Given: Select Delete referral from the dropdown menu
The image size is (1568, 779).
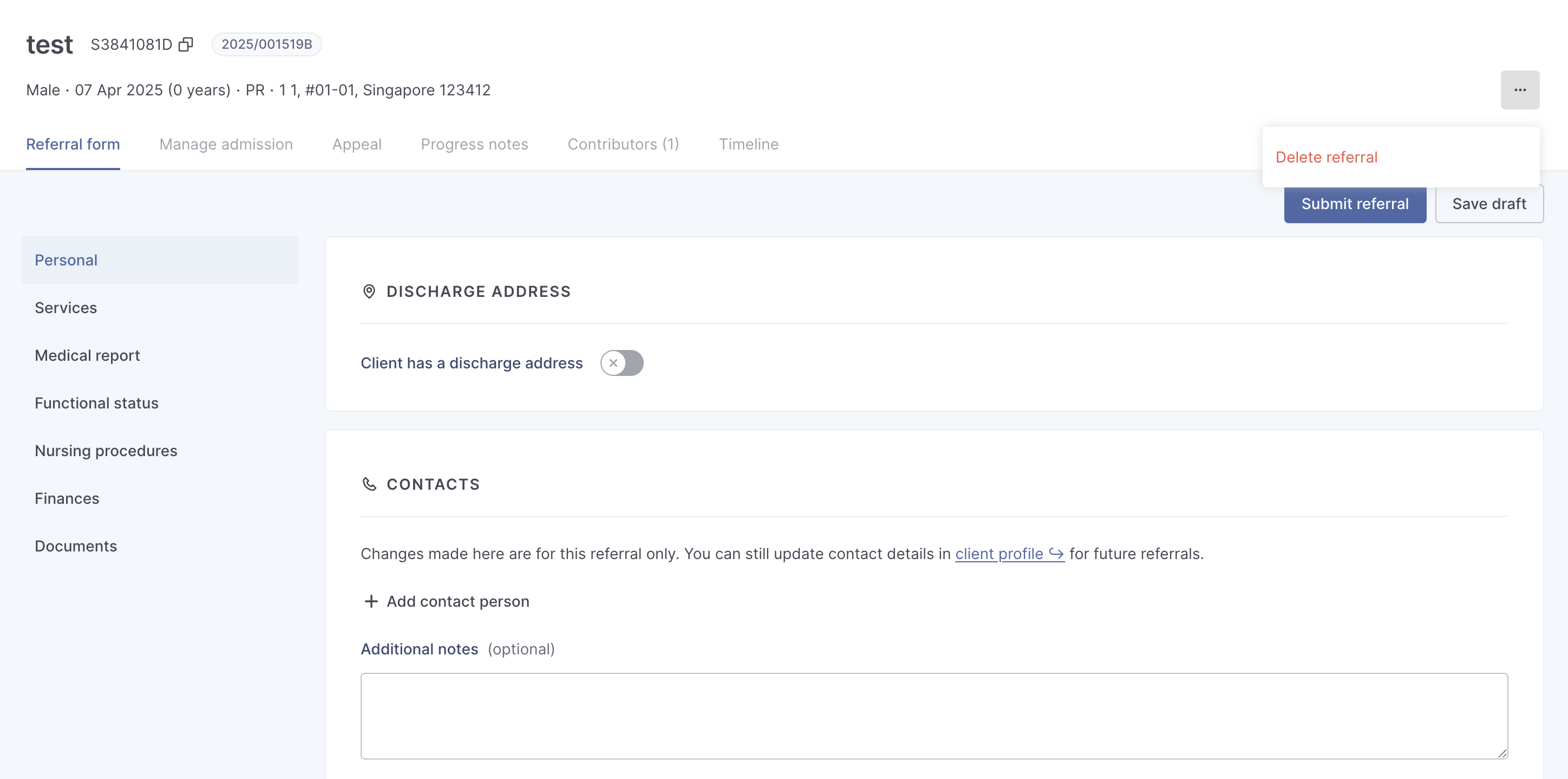Looking at the screenshot, I should (1326, 157).
